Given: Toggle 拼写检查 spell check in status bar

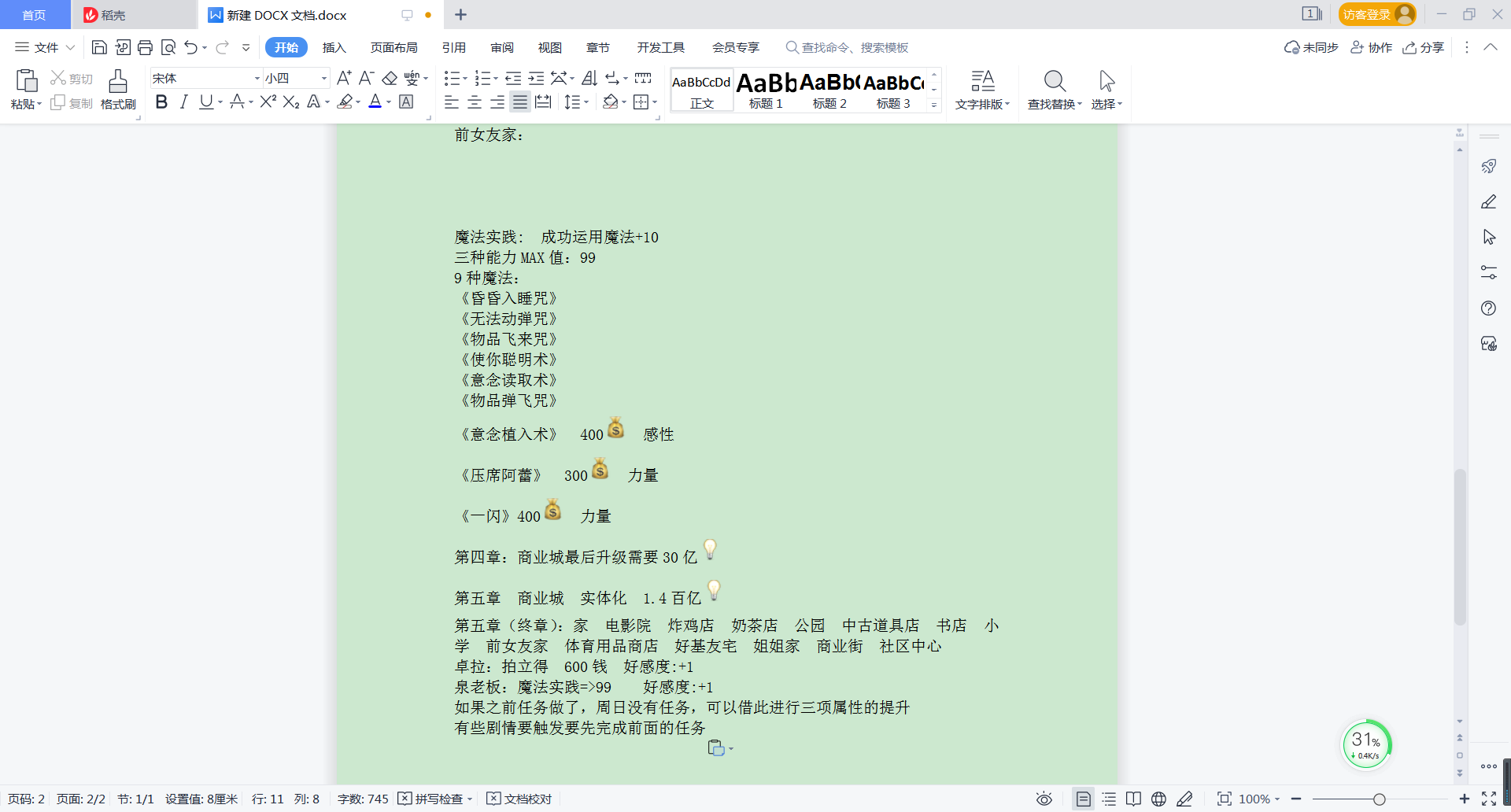Looking at the screenshot, I should click(x=434, y=799).
